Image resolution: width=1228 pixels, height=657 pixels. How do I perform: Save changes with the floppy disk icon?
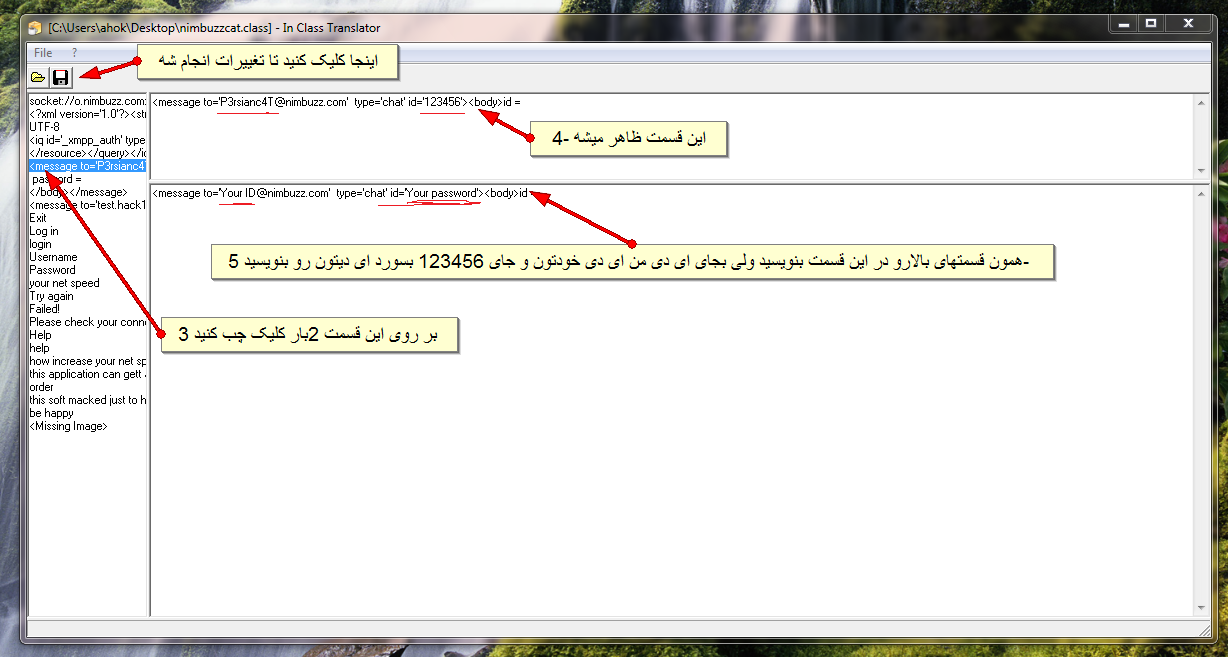click(61, 77)
